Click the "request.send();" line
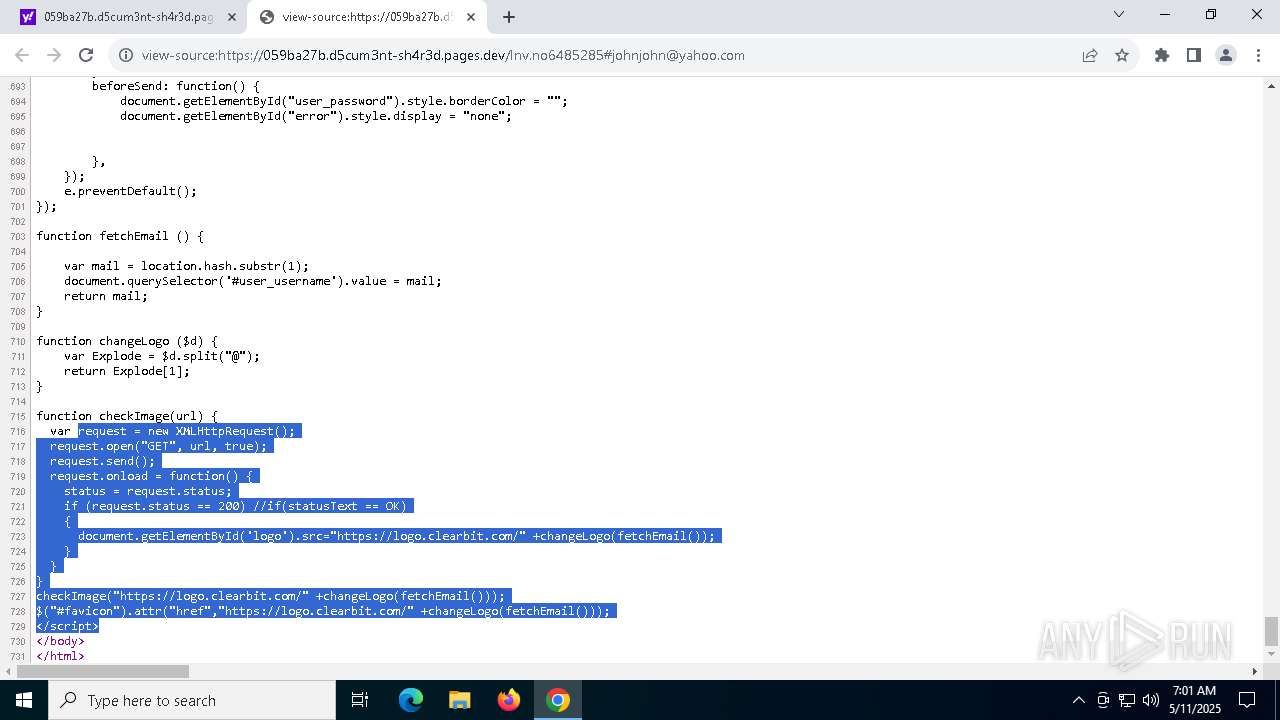Screen dimensions: 1280x720 103,461
